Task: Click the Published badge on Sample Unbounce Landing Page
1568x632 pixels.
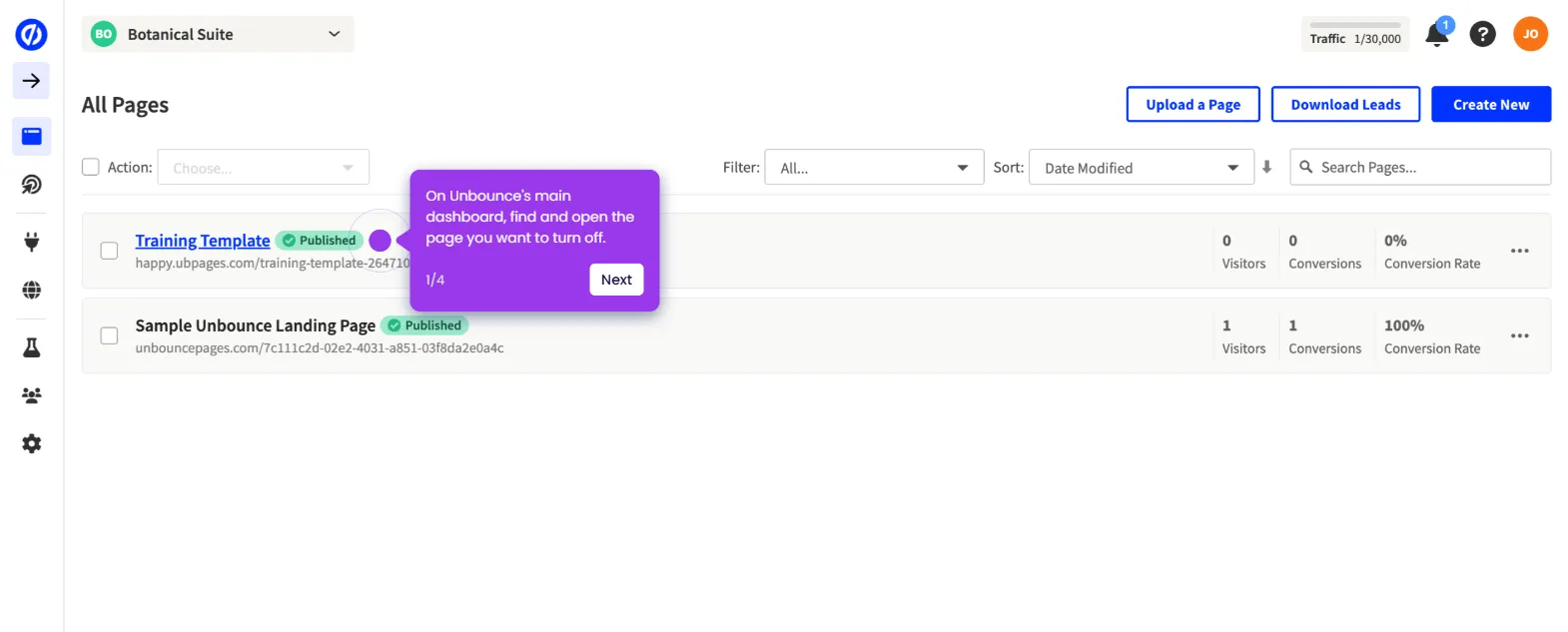Action: 424,325
